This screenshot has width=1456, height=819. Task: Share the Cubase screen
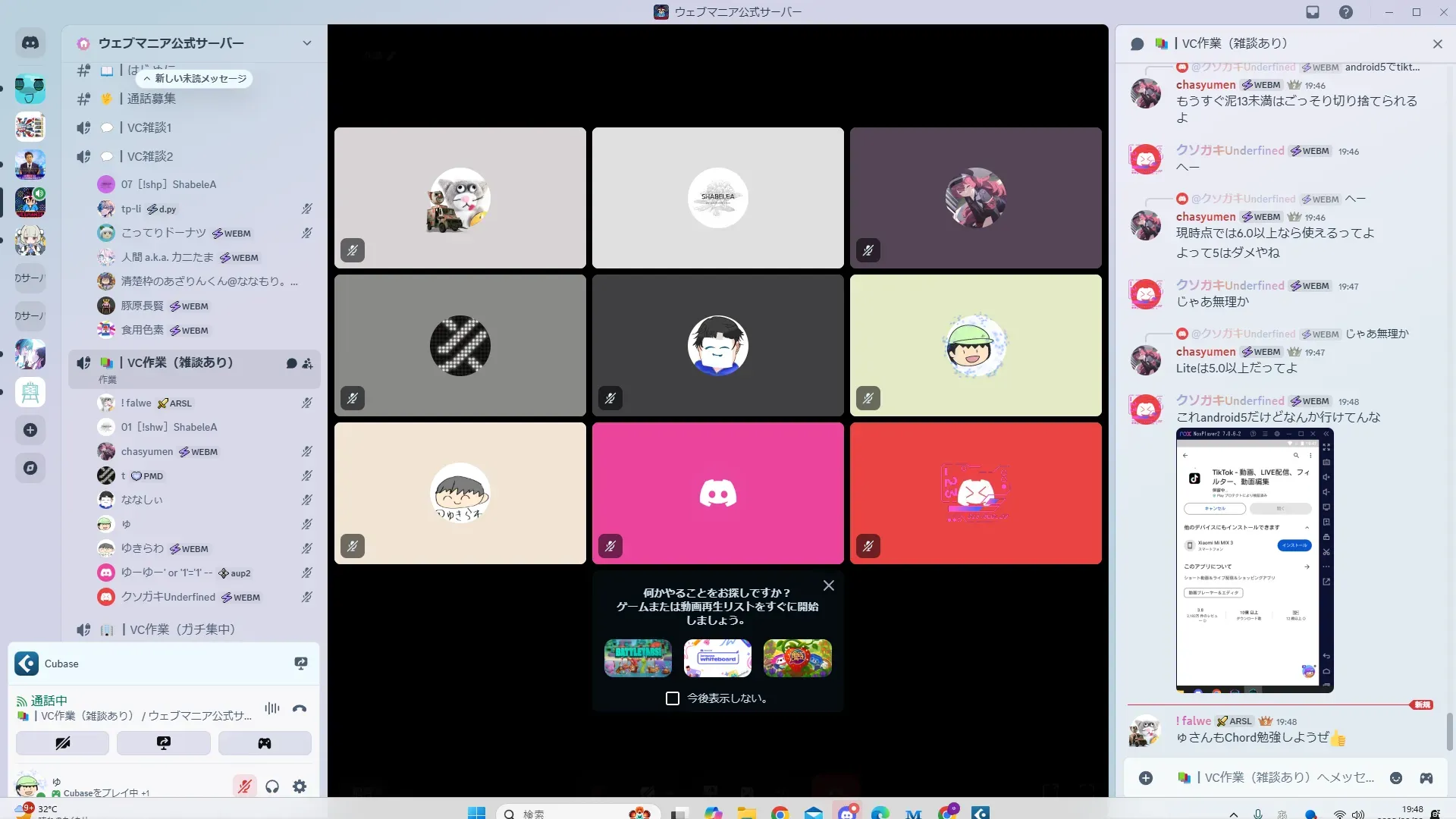tap(301, 664)
